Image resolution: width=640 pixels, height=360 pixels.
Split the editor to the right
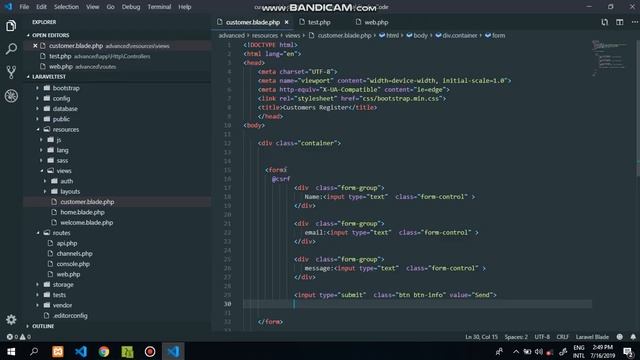[x=620, y=22]
